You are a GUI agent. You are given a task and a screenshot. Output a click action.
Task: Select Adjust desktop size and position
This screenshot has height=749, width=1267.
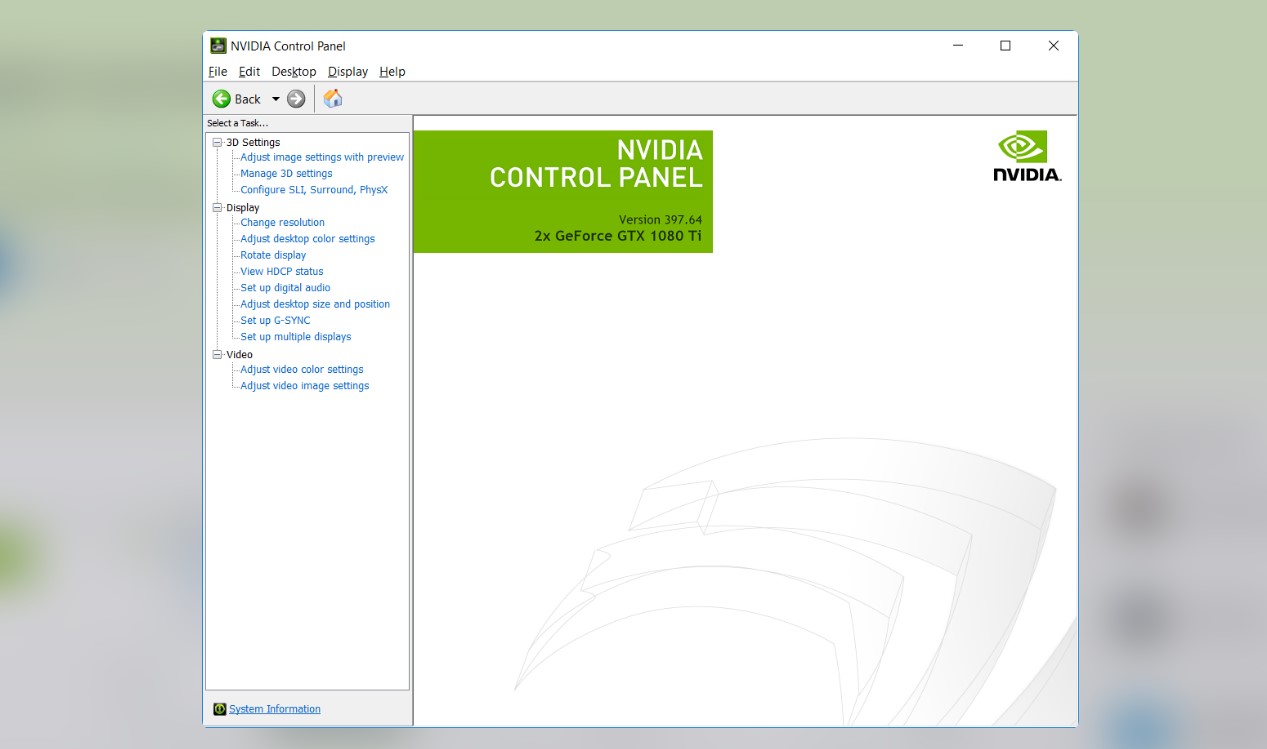point(315,304)
